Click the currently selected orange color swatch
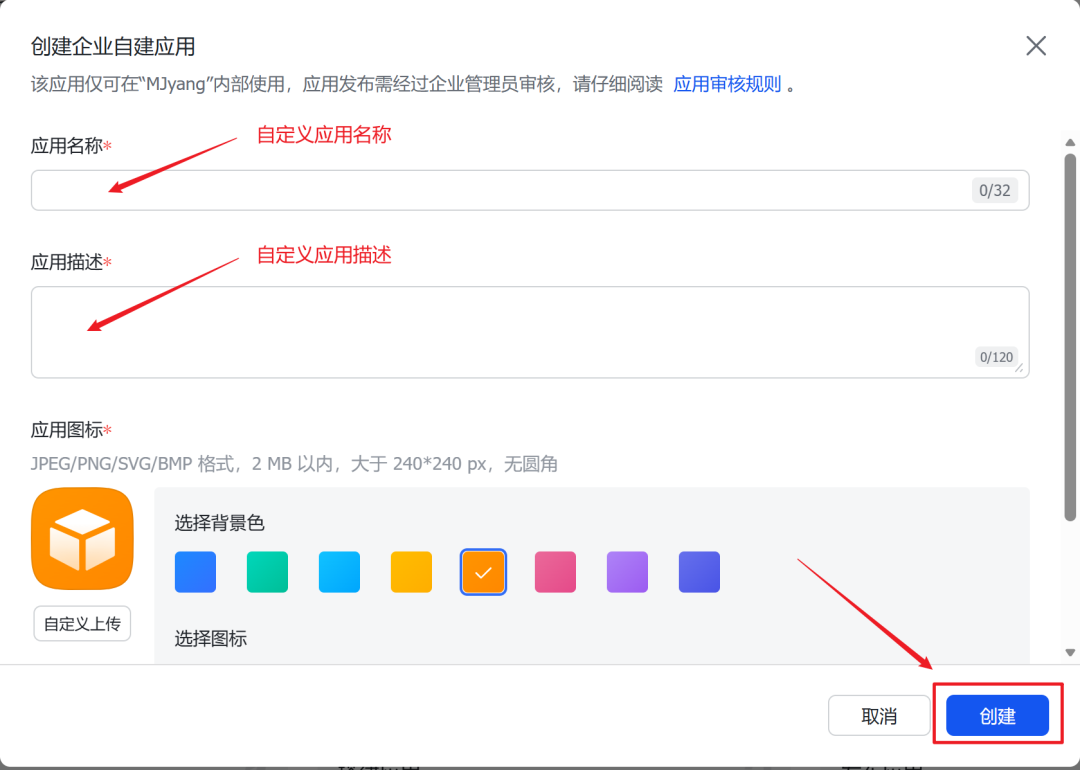The height and width of the screenshot is (770, 1080). 483,572
